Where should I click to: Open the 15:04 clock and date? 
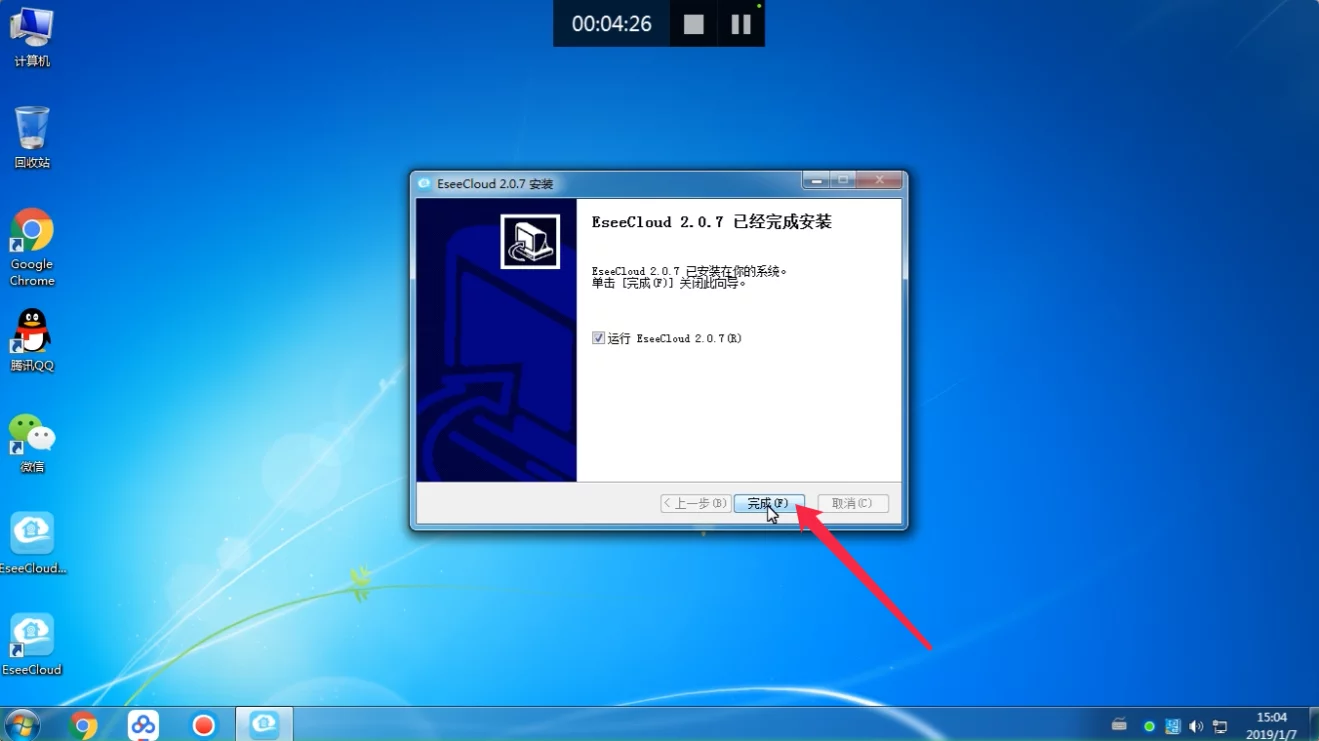[1272, 725]
